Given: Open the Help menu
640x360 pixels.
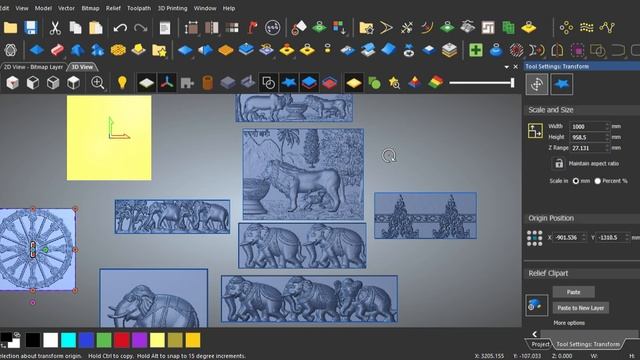Looking at the screenshot, I should pyautogui.click(x=229, y=8).
